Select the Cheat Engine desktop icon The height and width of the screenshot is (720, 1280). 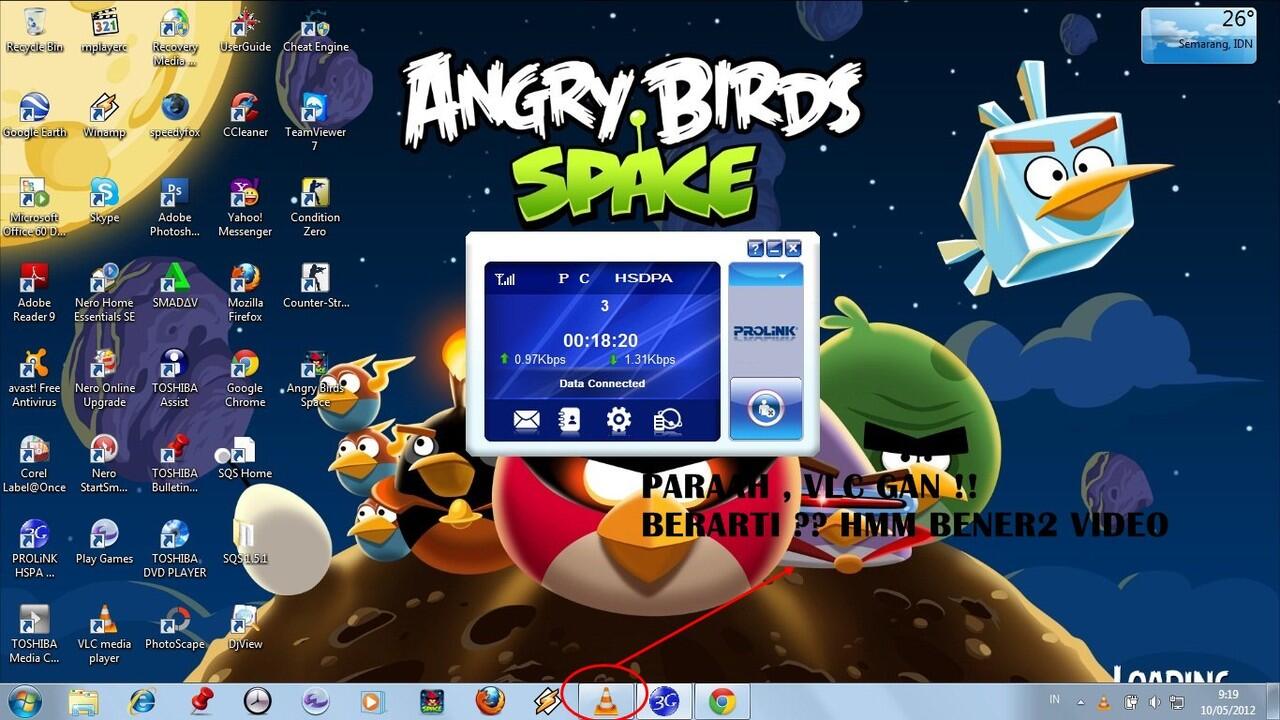(x=316, y=30)
